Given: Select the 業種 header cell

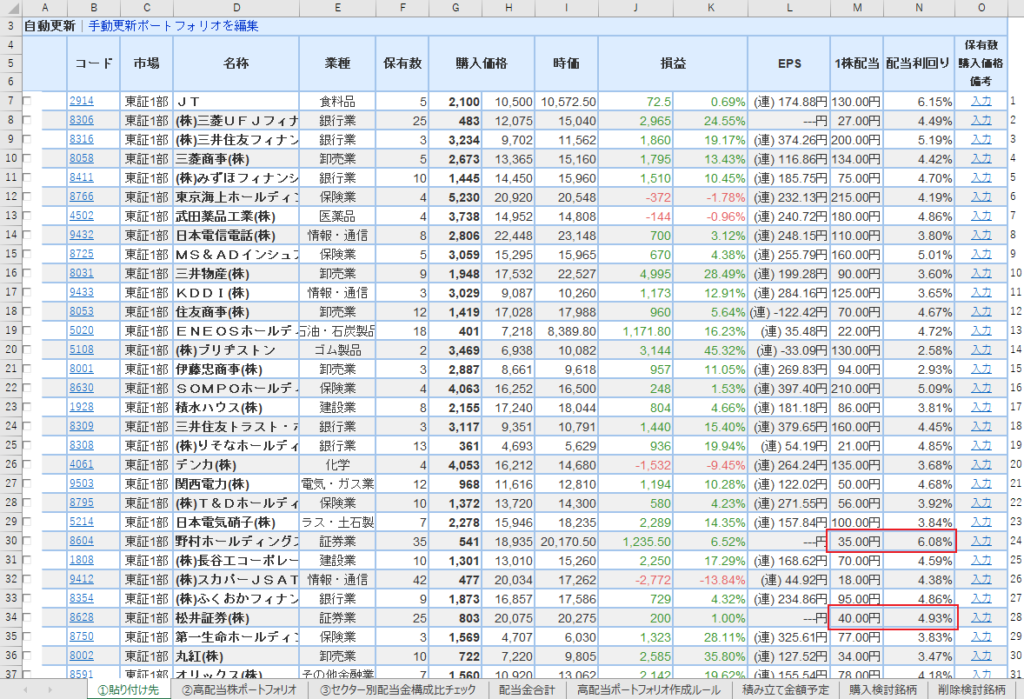Looking at the screenshot, I should (x=338, y=63).
